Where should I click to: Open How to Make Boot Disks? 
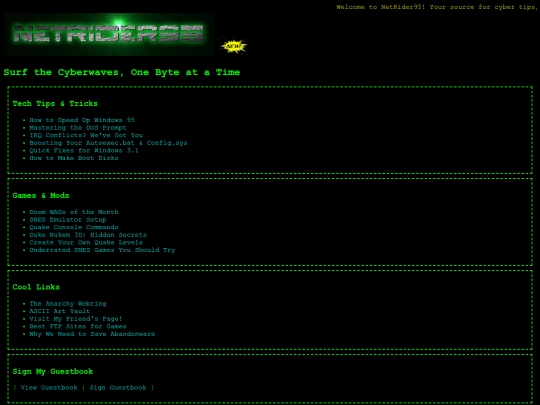[x=74, y=158]
